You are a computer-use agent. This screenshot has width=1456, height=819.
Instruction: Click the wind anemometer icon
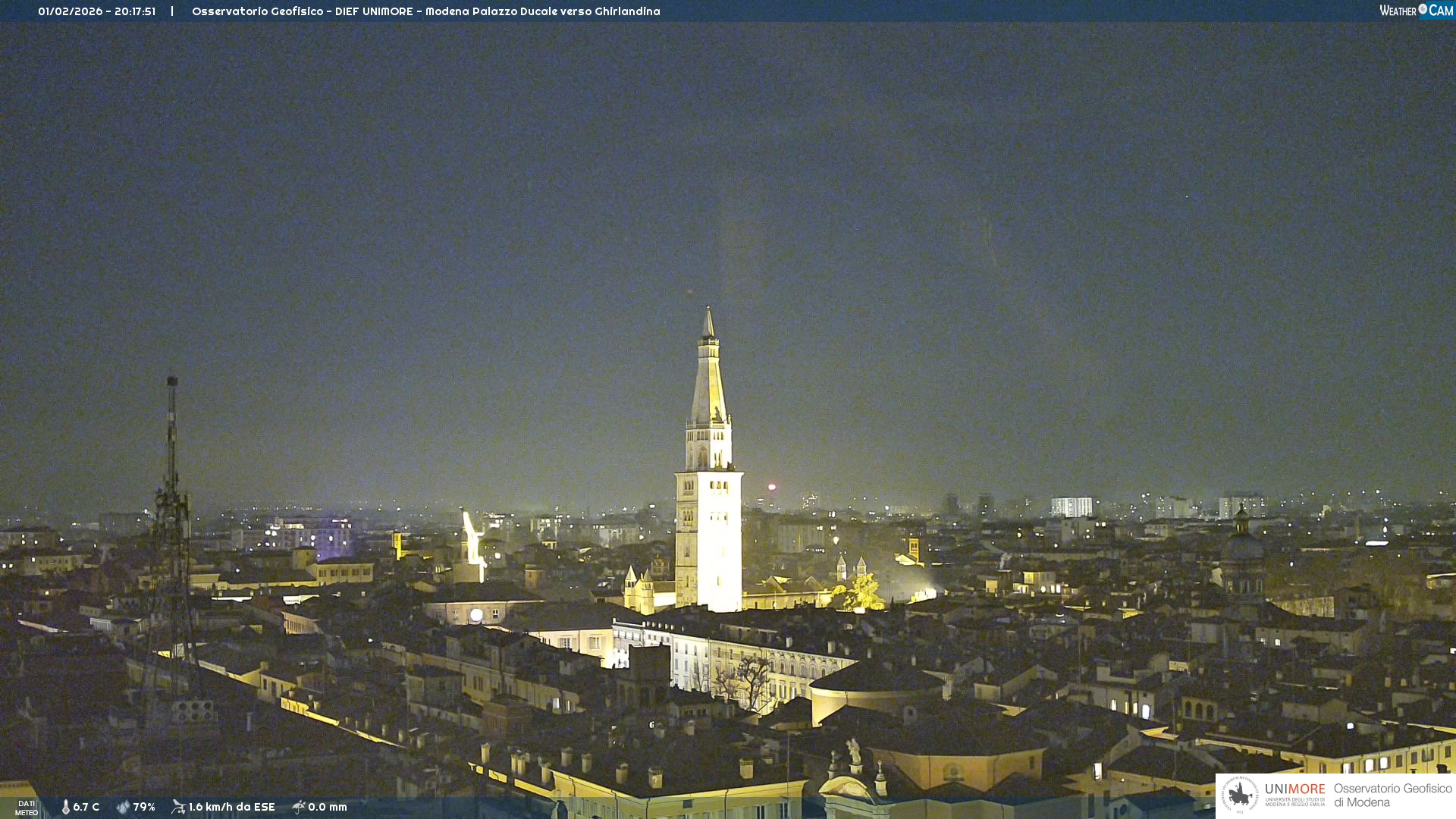tap(178, 807)
